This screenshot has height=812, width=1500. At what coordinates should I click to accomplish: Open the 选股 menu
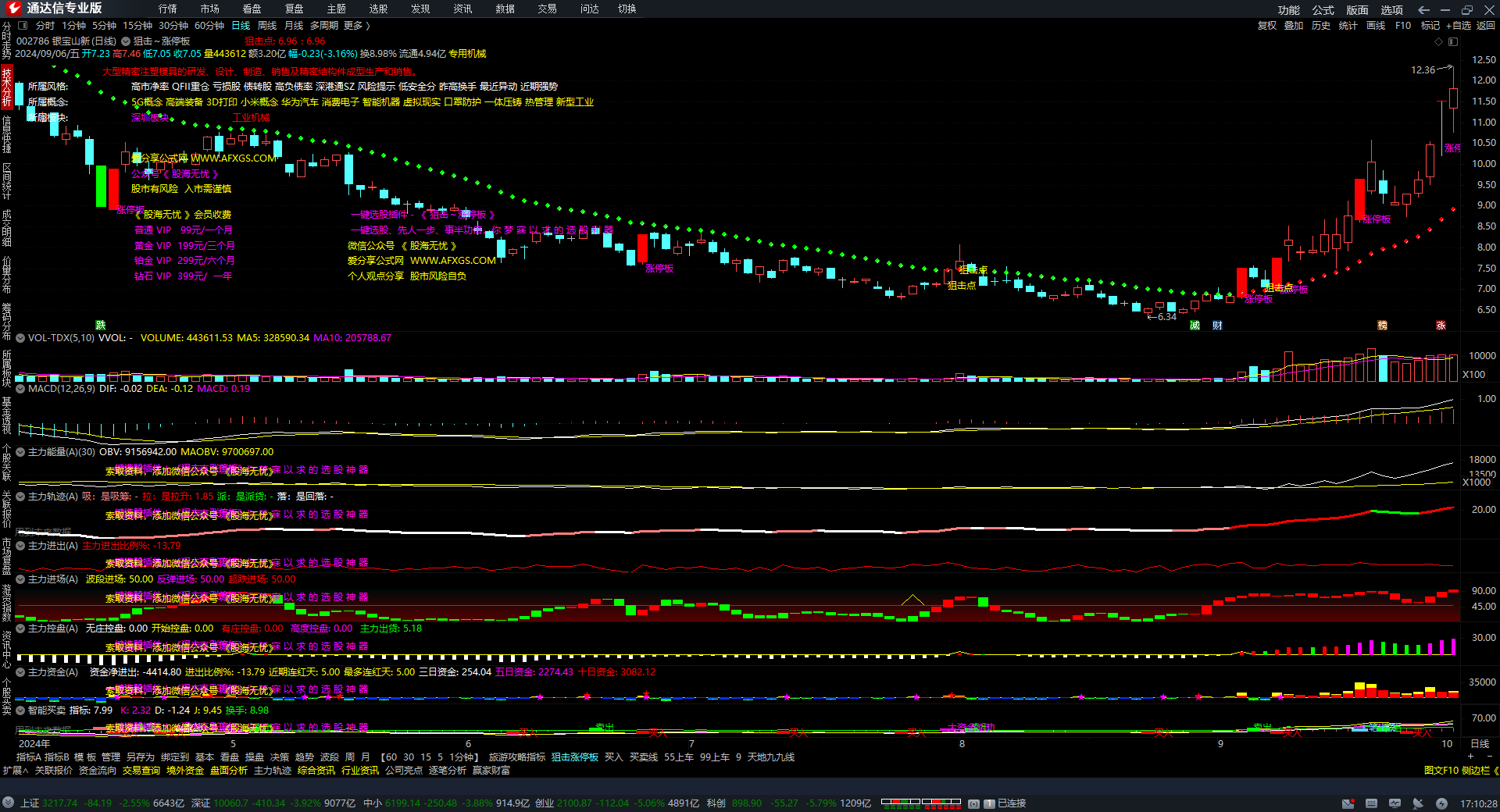point(378,9)
